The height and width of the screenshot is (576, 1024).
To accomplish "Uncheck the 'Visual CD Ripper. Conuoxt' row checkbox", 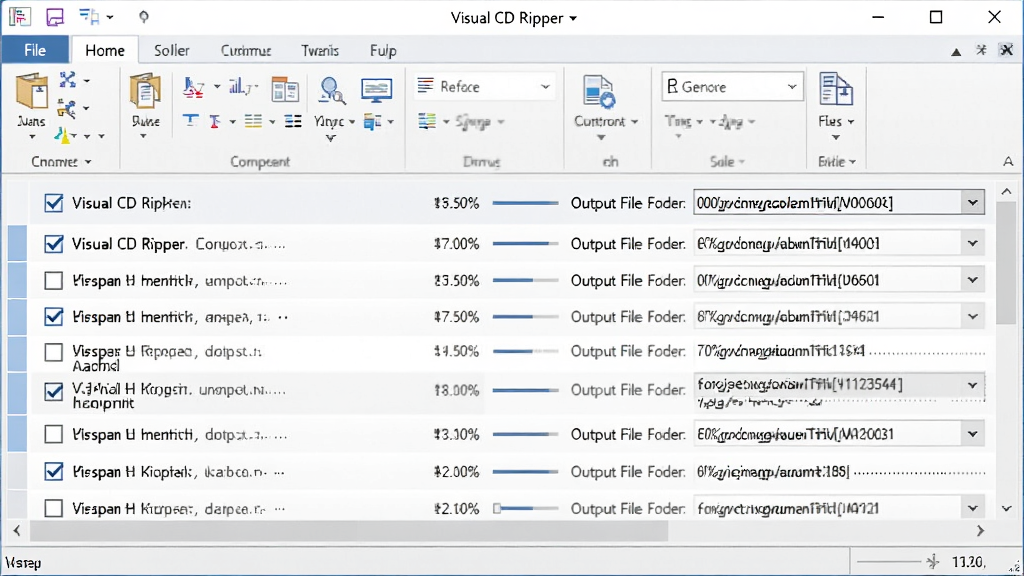I will (54, 244).
